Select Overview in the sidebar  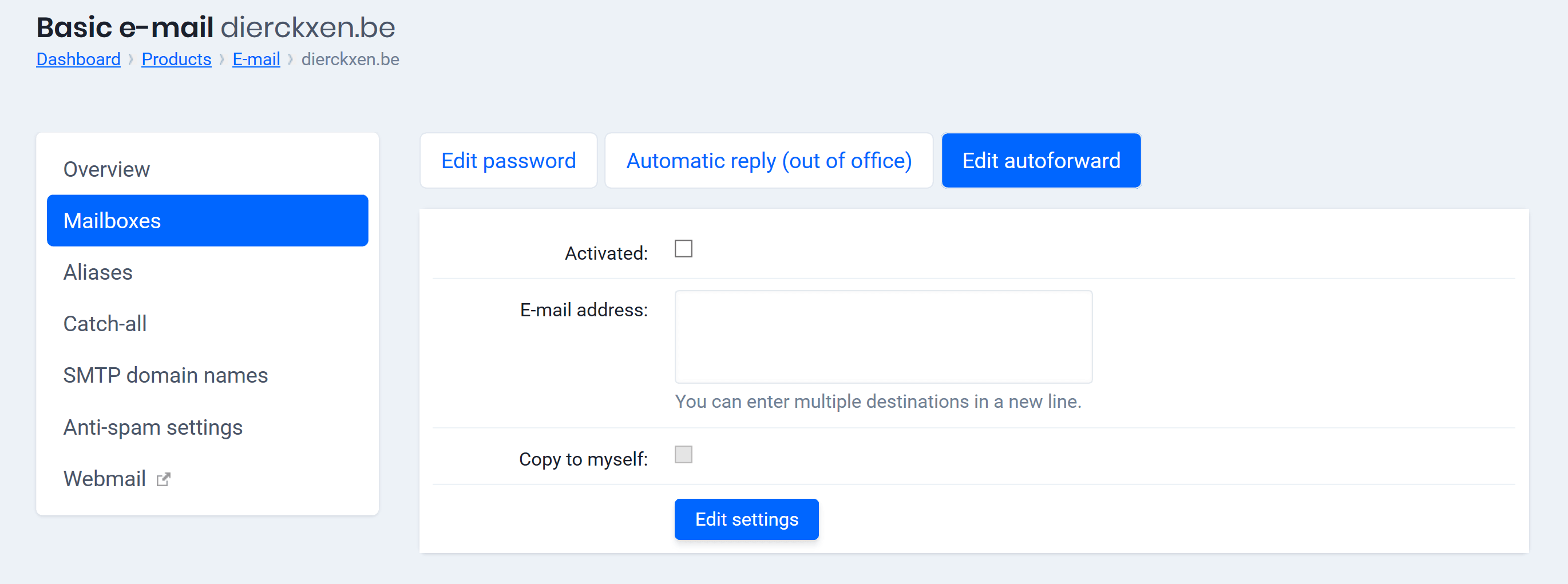pos(106,169)
